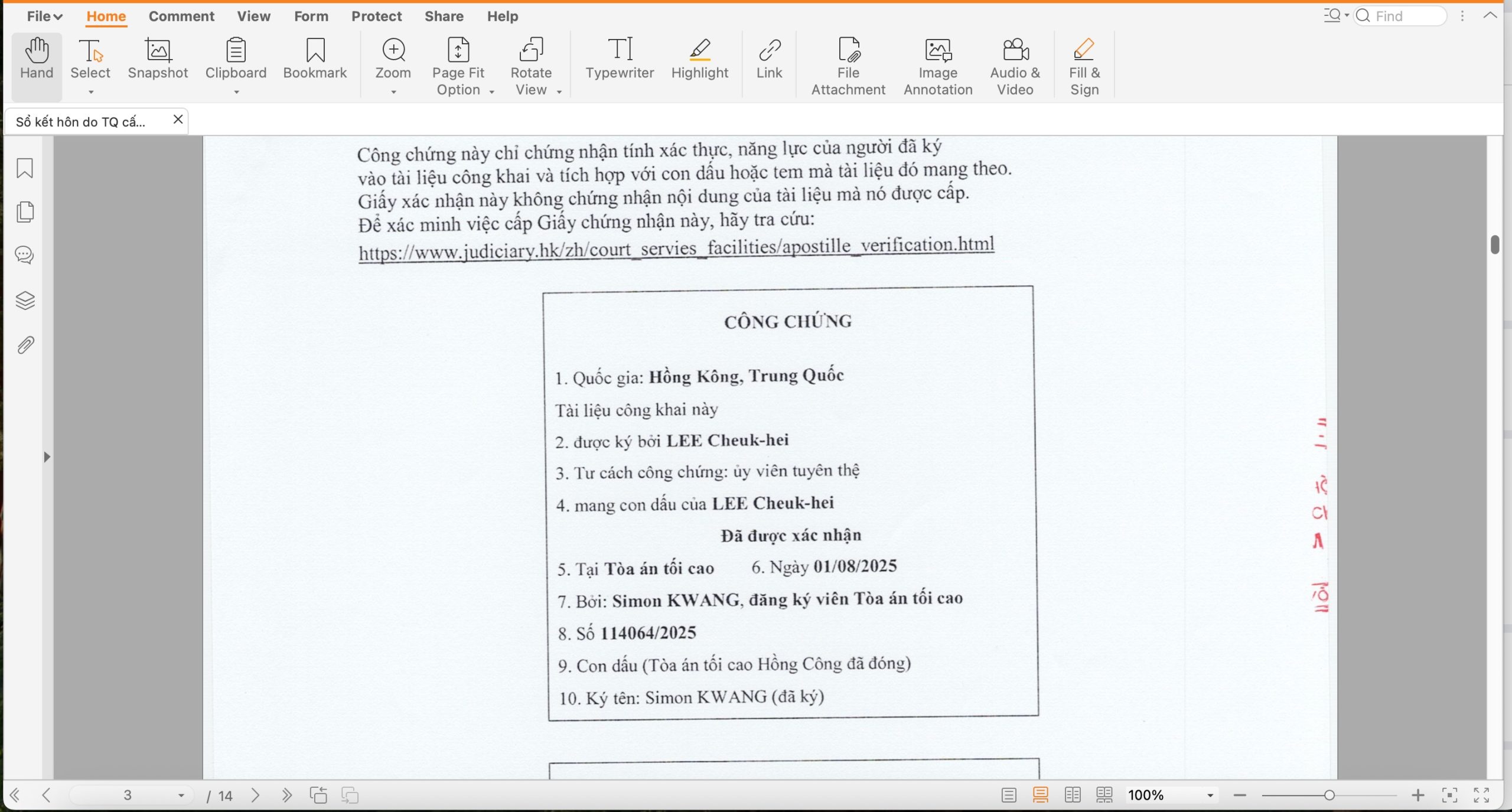Open the Protect ribbon tab
The height and width of the screenshot is (812, 1512).
(x=376, y=16)
